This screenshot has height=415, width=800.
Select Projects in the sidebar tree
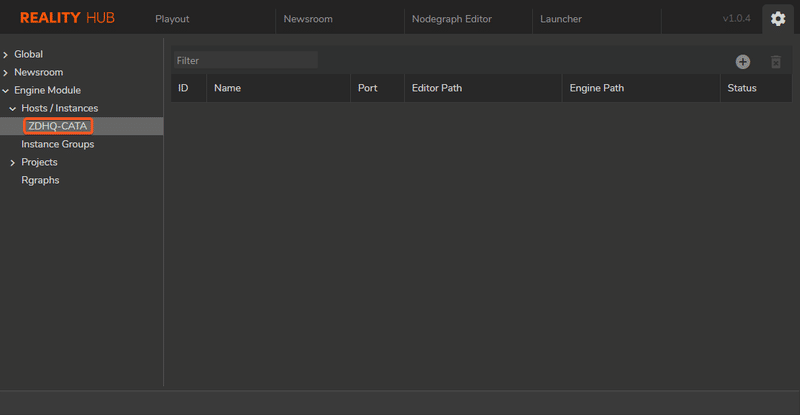coord(39,162)
